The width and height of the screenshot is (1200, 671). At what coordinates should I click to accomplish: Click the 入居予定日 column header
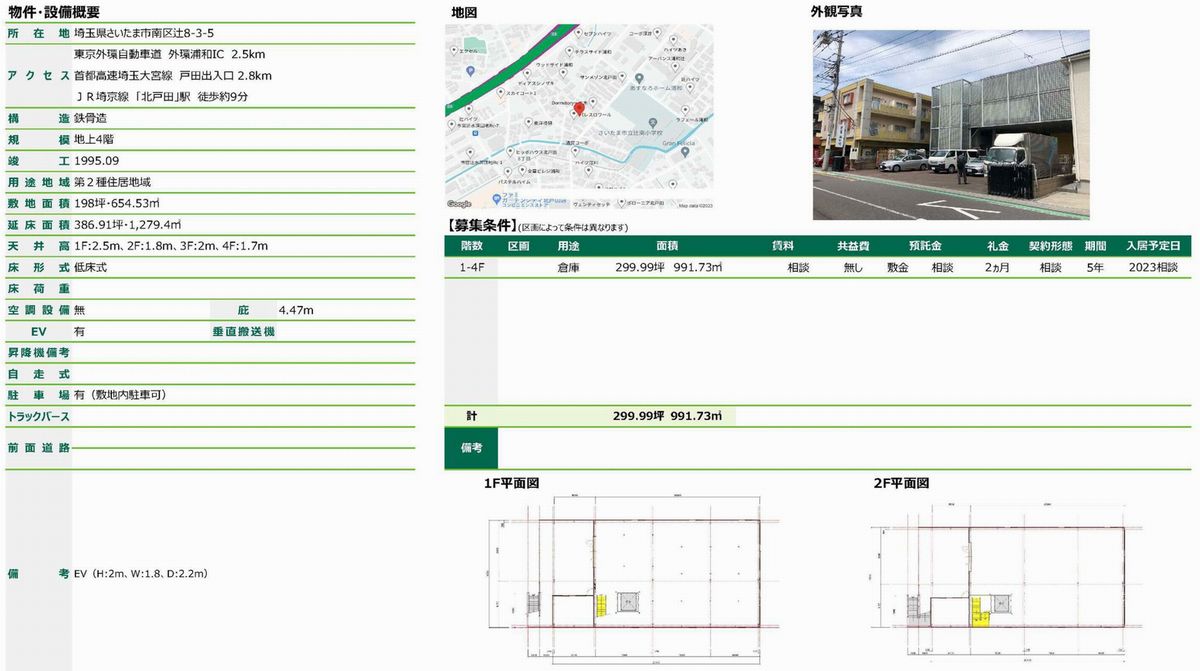[x=1153, y=246]
